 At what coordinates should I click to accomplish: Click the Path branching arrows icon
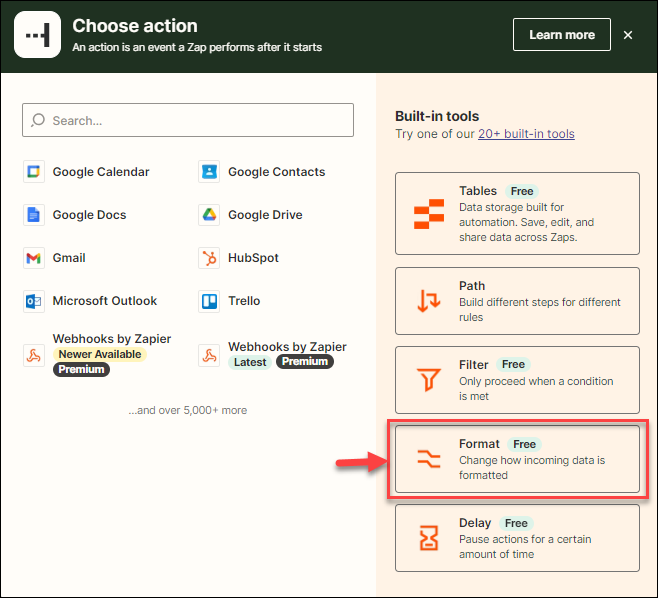click(429, 301)
